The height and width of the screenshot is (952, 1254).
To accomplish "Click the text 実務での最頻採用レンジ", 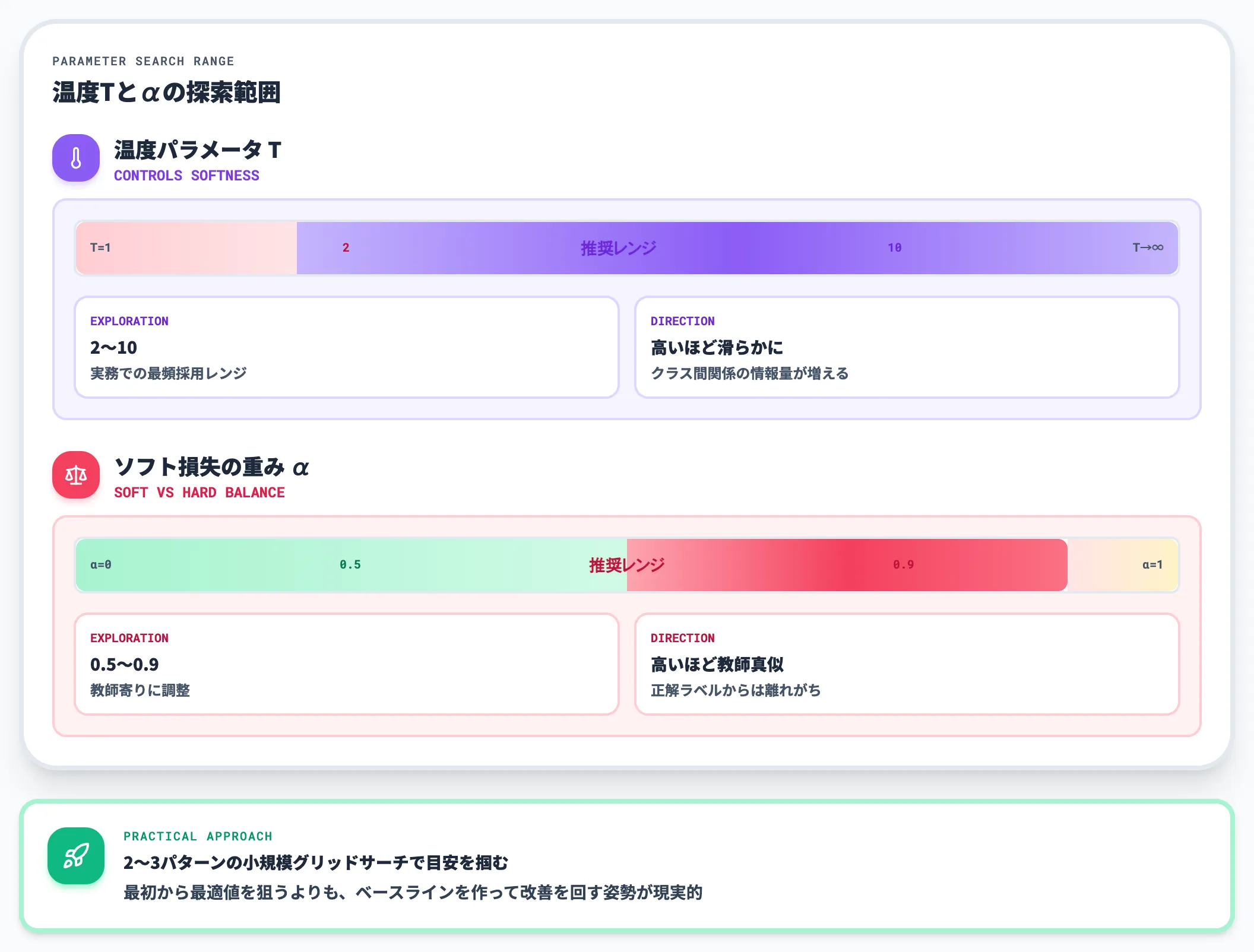I will 169,373.
